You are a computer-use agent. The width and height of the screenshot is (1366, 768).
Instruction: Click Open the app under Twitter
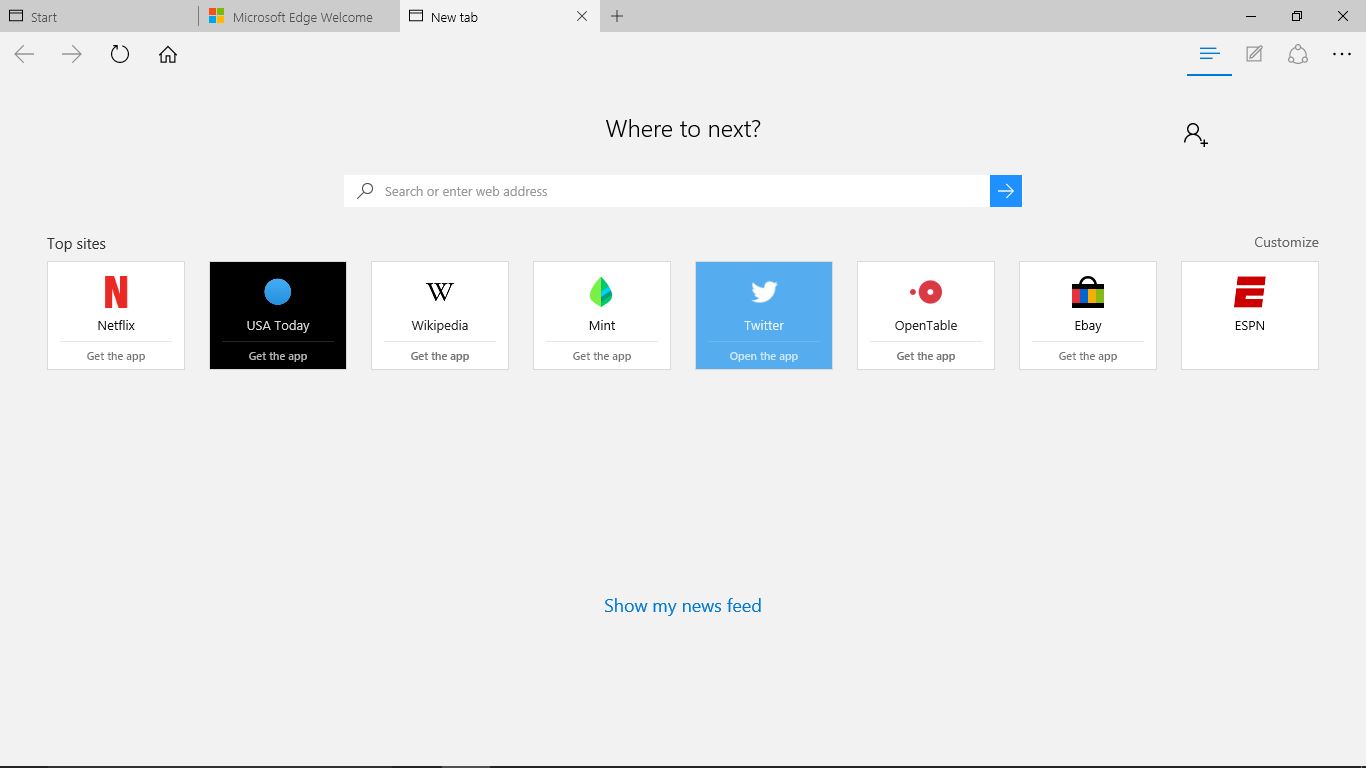(764, 356)
